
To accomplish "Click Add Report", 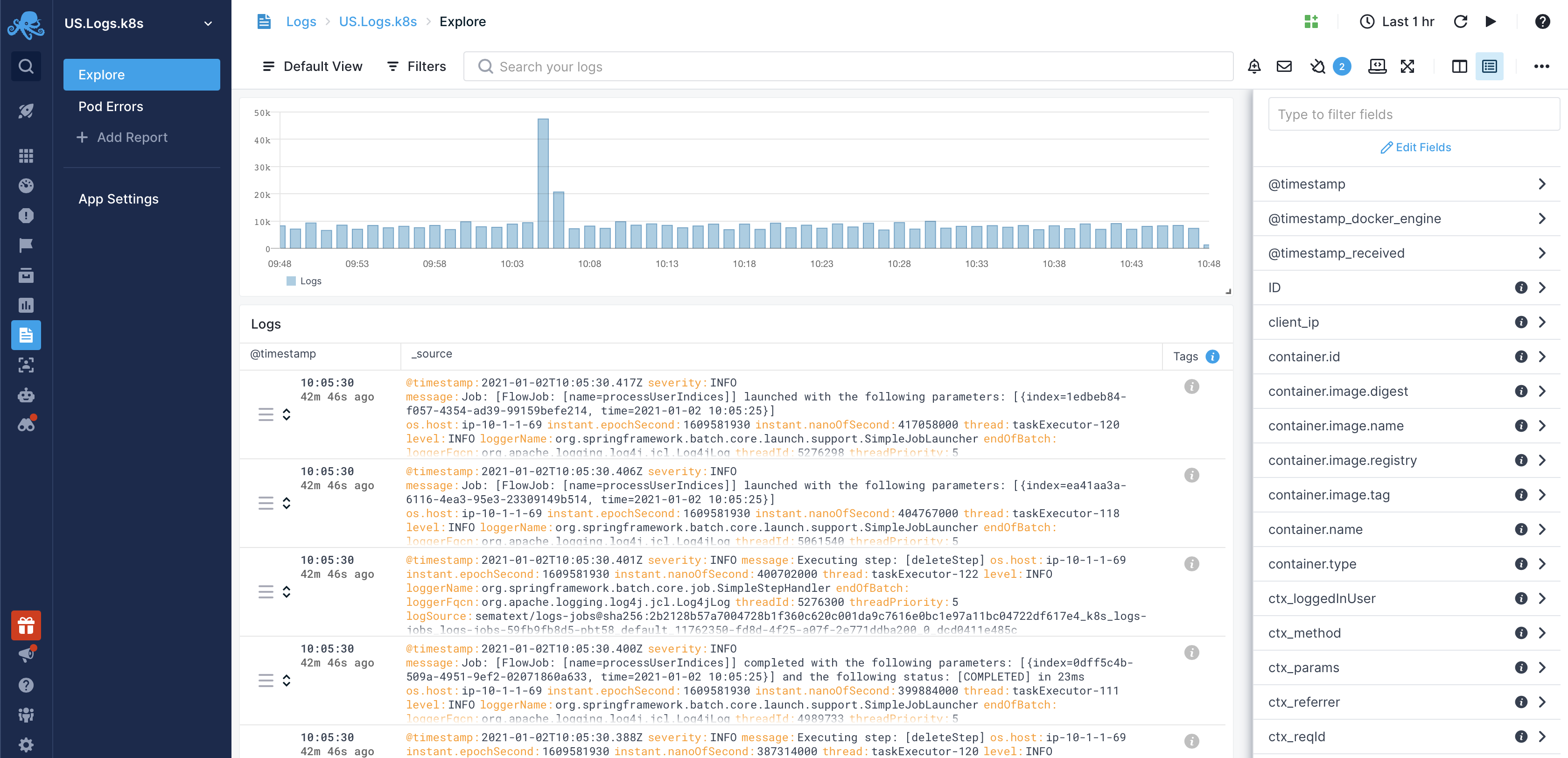I will click(122, 138).
